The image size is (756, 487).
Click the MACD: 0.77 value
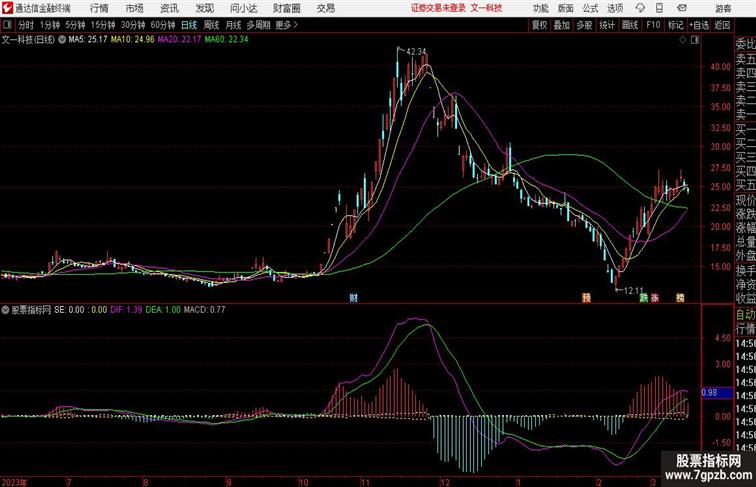204,310
